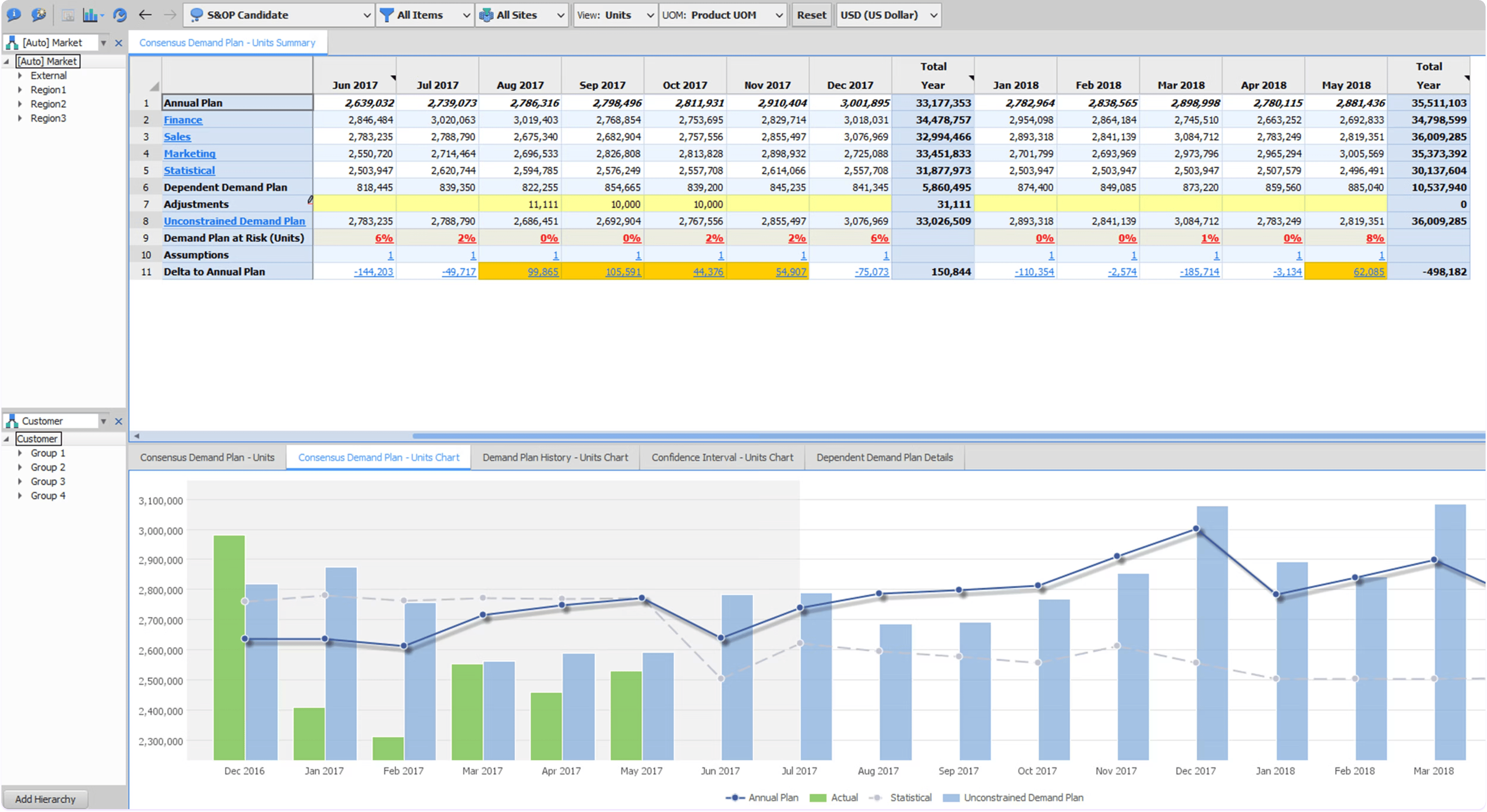
Task: Open the All Sites filter dropdown
Action: tap(521, 15)
